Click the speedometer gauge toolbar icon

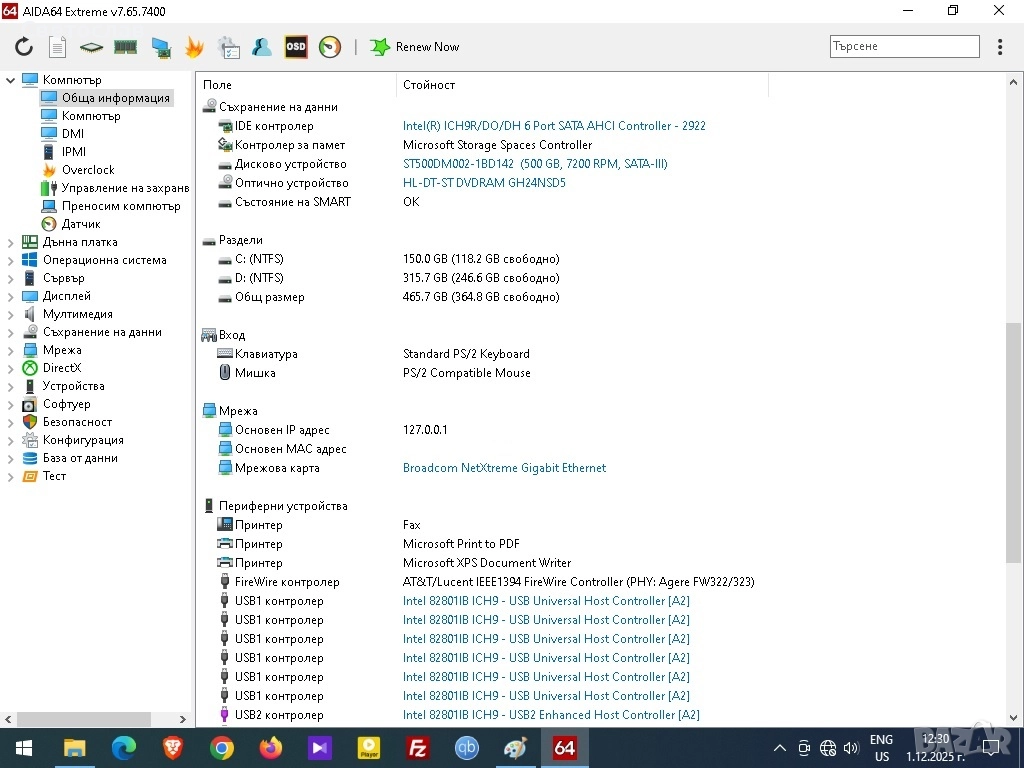330,47
